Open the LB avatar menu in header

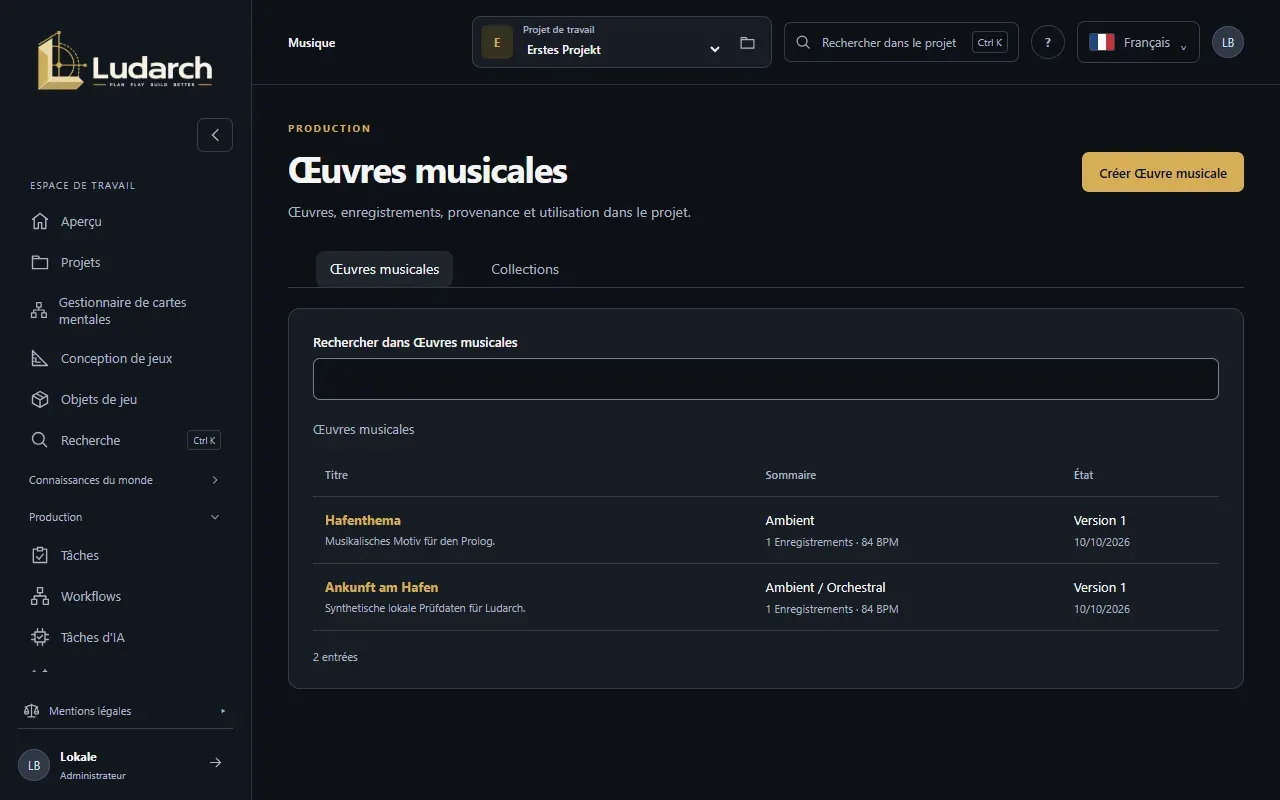coord(1228,42)
